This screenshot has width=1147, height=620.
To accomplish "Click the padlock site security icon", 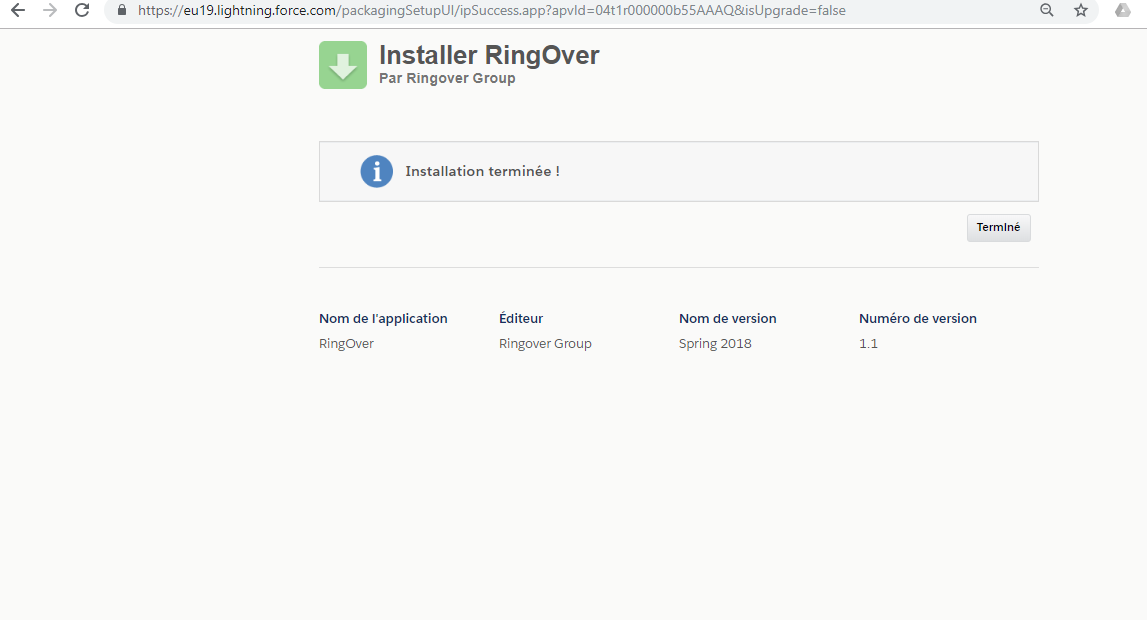I will [122, 10].
